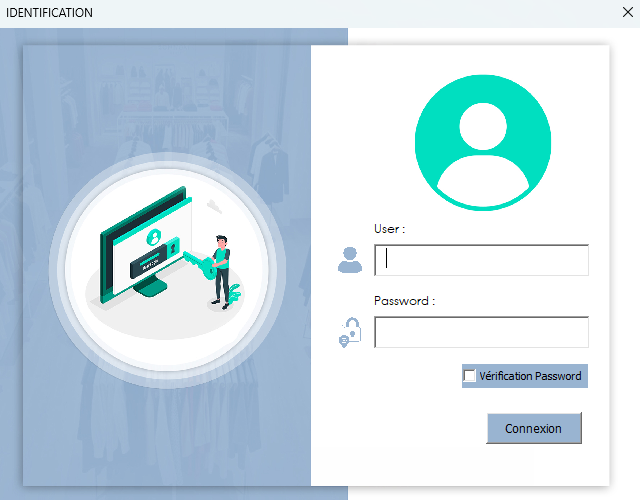Click the Vérification Password label text

click(530, 376)
